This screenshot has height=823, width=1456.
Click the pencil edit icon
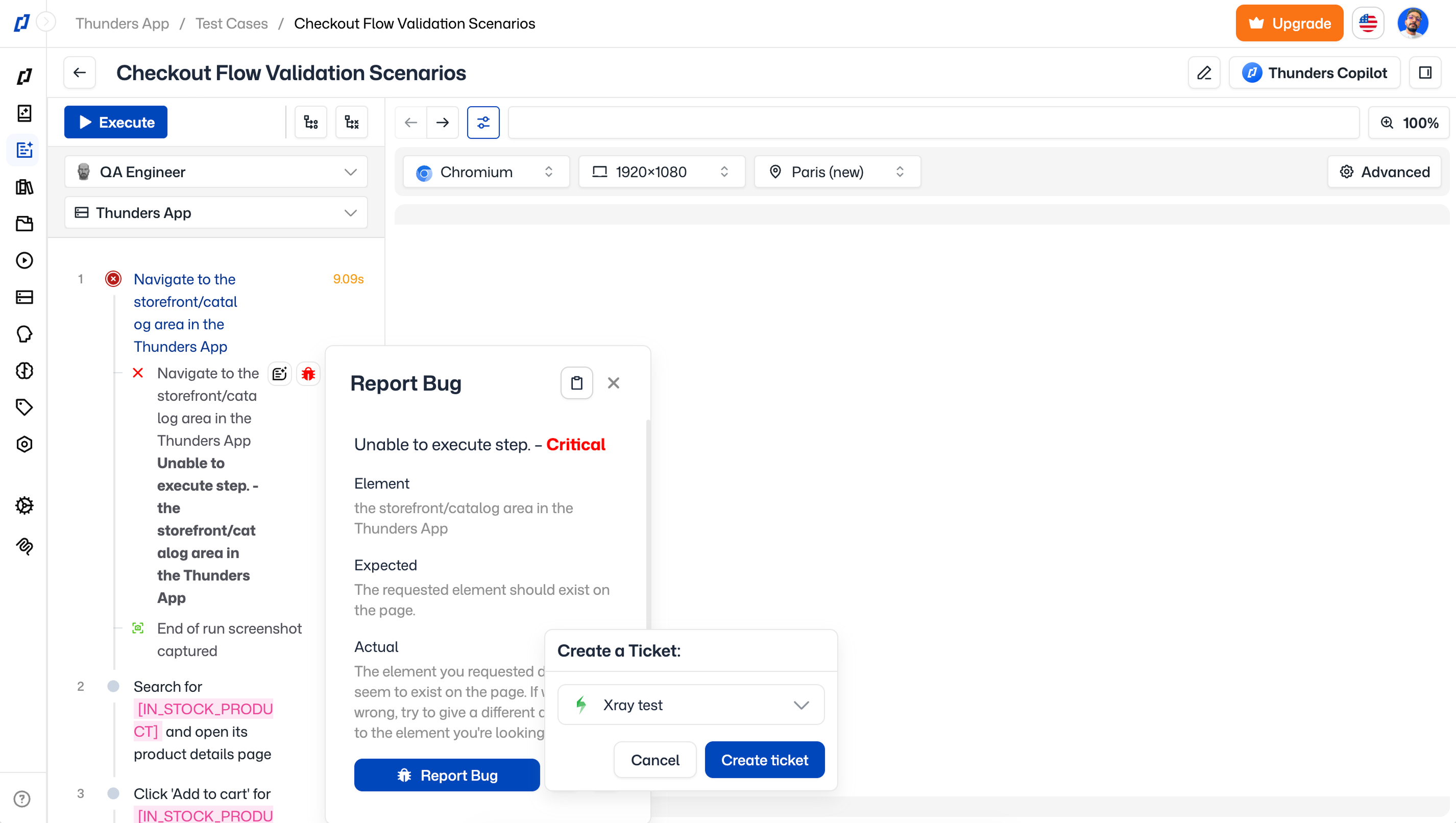pos(1204,73)
